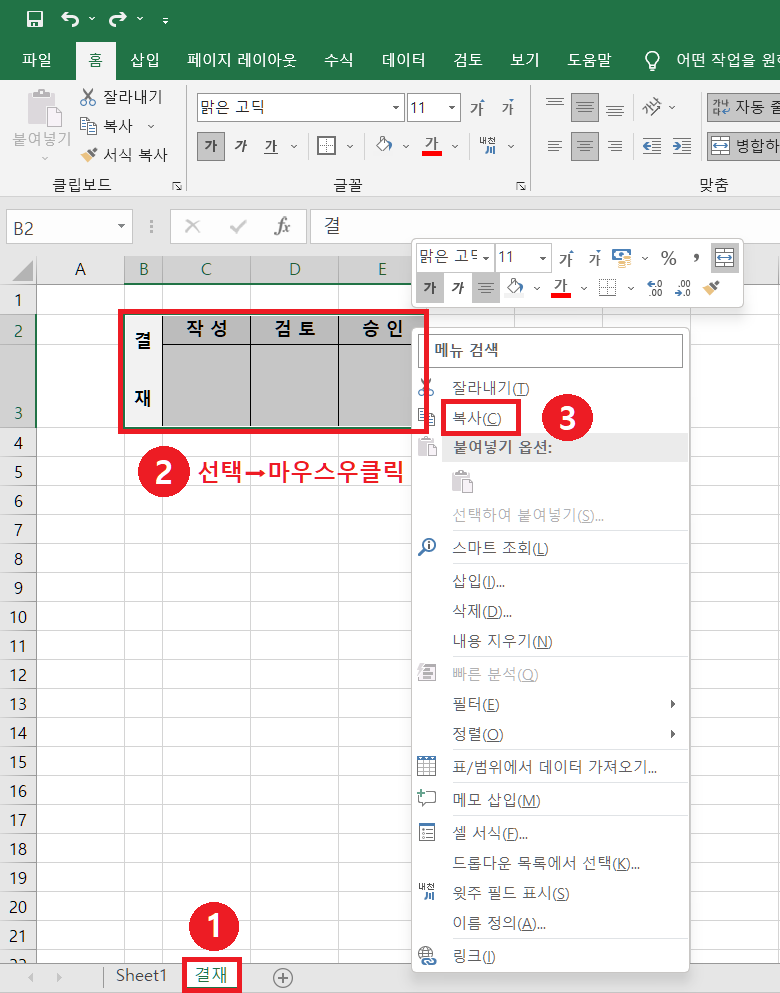Open the Undo history dropdown arrow
Viewport: 780px width, 993px height.
(92, 20)
